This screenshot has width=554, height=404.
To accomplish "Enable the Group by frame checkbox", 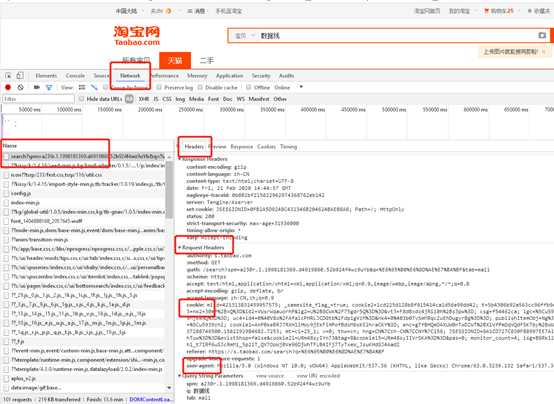I will (105, 87).
